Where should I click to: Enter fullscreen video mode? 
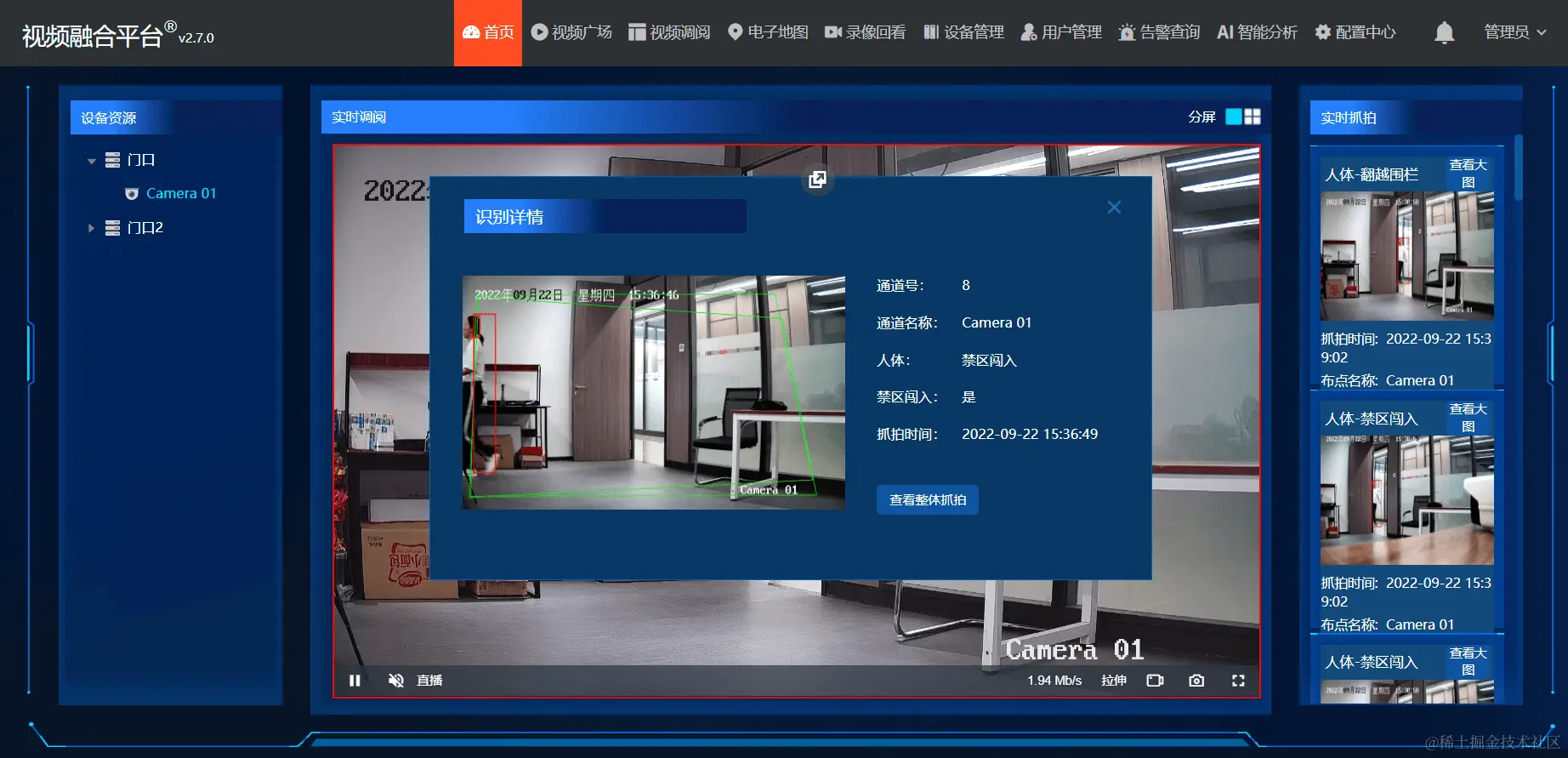[x=1238, y=681]
